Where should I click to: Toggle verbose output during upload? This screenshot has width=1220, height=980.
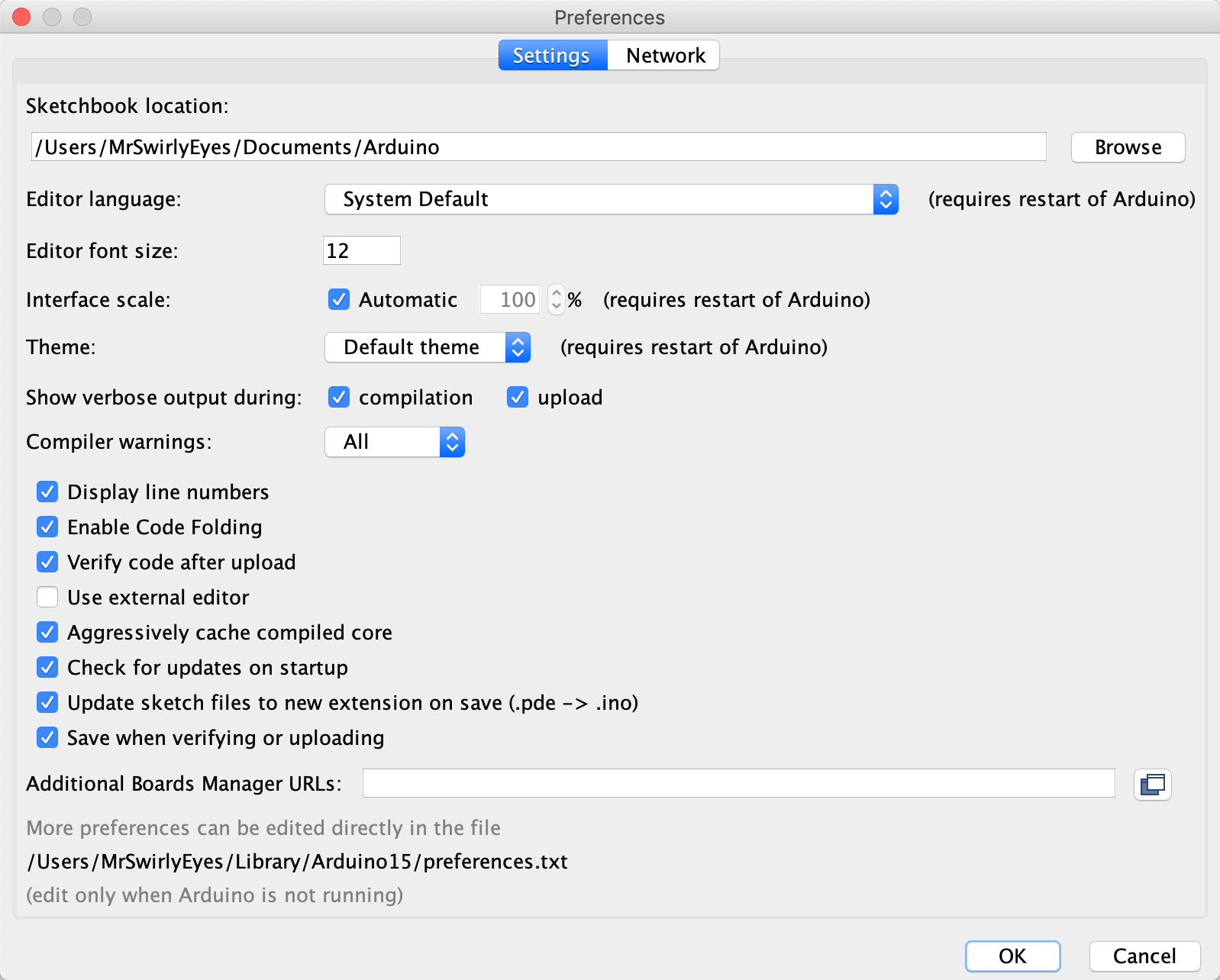pos(518,398)
